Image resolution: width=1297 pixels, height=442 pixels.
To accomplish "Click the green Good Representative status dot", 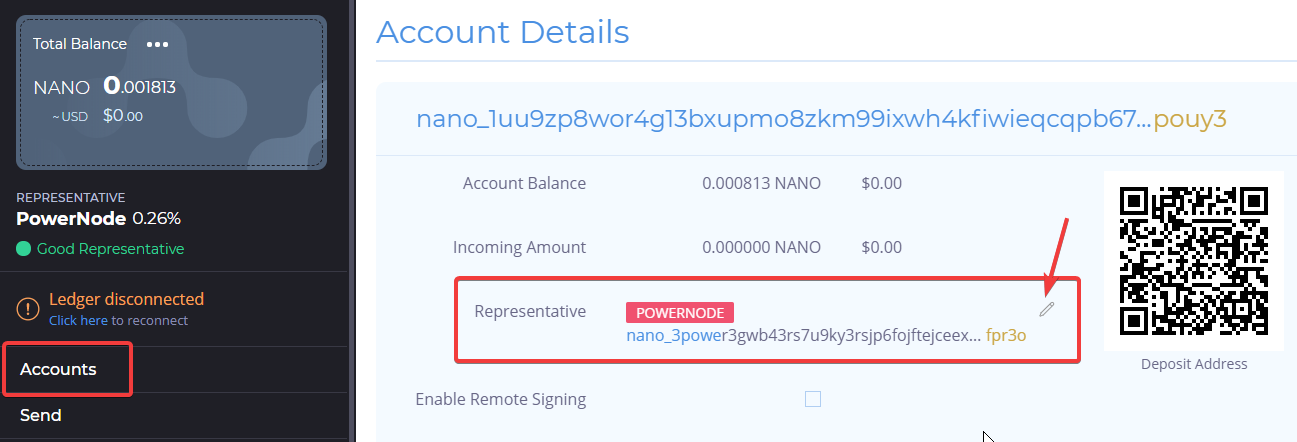I will click(24, 248).
